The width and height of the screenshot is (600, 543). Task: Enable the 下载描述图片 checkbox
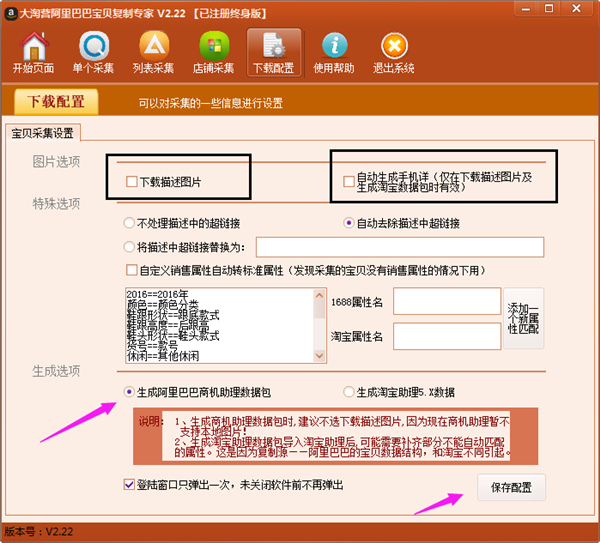[132, 181]
